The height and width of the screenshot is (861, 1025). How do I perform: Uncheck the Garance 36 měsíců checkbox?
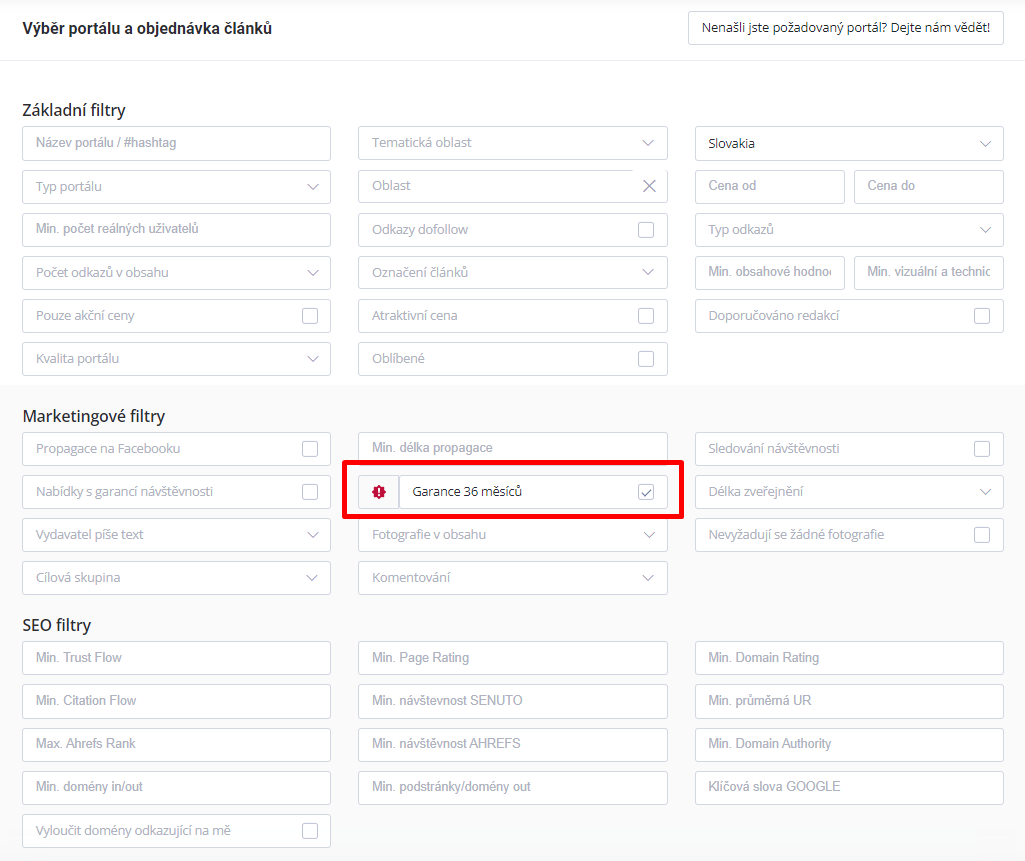[x=646, y=492]
